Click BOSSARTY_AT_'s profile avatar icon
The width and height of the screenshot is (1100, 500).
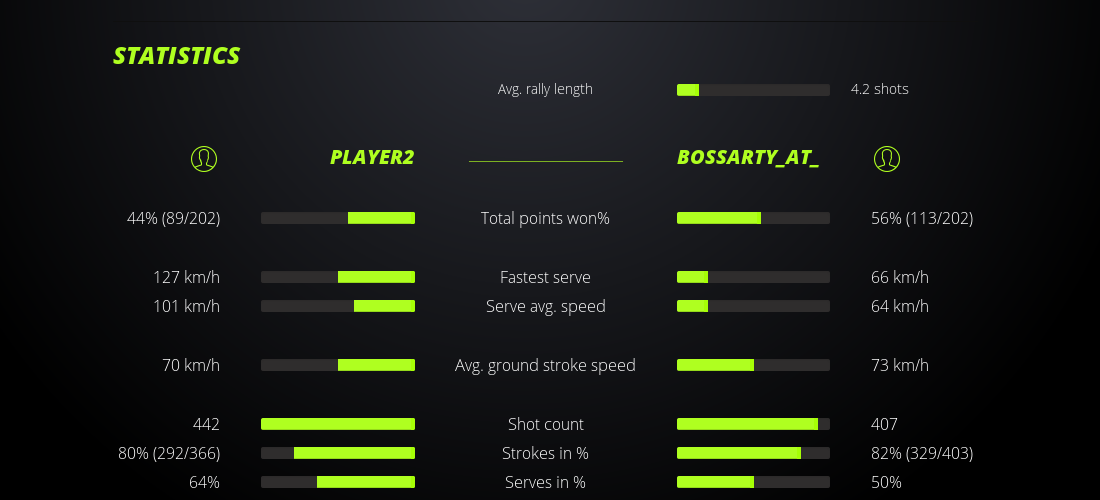[x=886, y=158]
